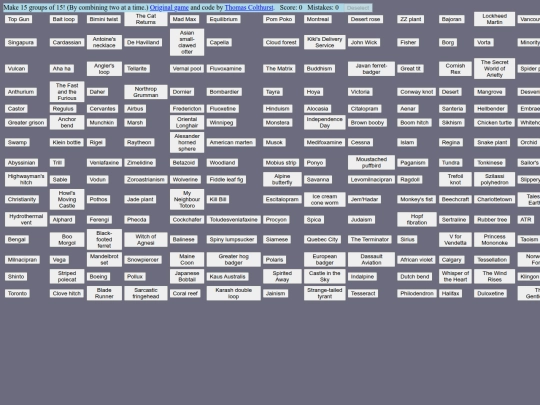Viewport: 540px width, 405px height.
Task: Select the Zoroastrianism tile
Action: pyautogui.click(x=146, y=180)
